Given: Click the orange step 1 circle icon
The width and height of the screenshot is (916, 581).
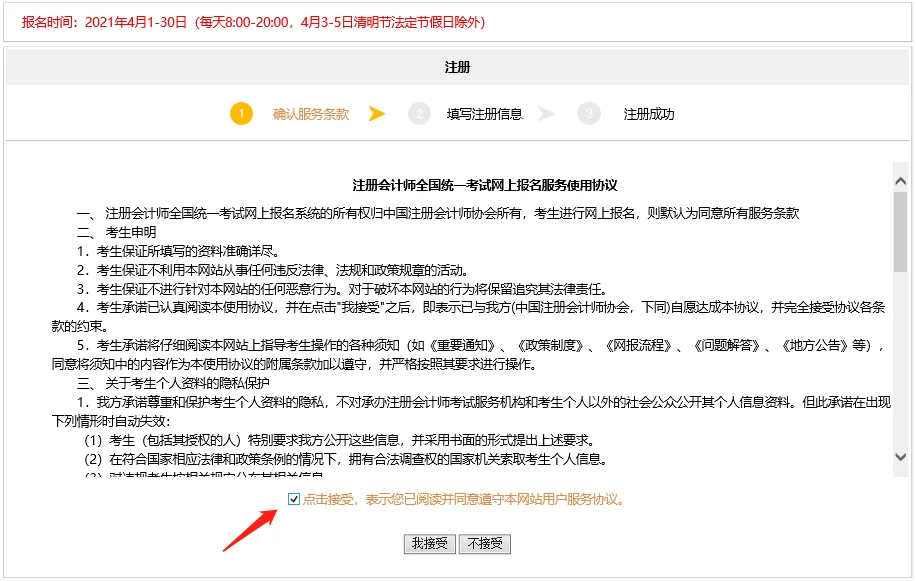Looking at the screenshot, I should pyautogui.click(x=241, y=114).
